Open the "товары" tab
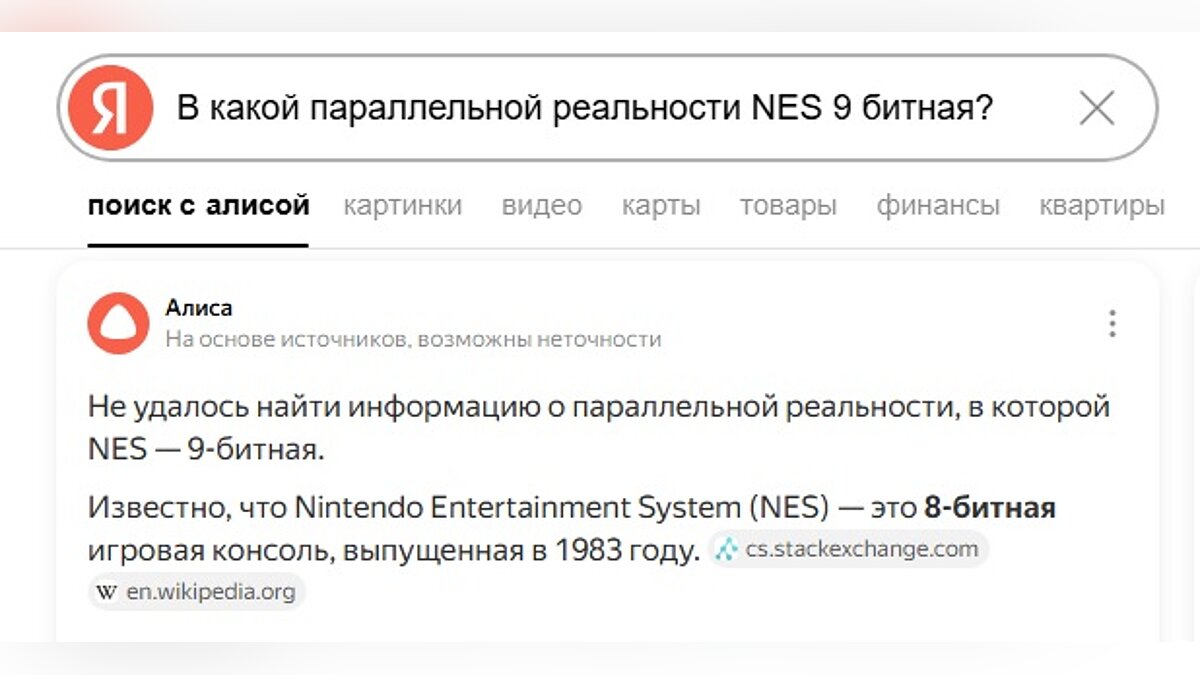1200x675 pixels. tap(788, 206)
